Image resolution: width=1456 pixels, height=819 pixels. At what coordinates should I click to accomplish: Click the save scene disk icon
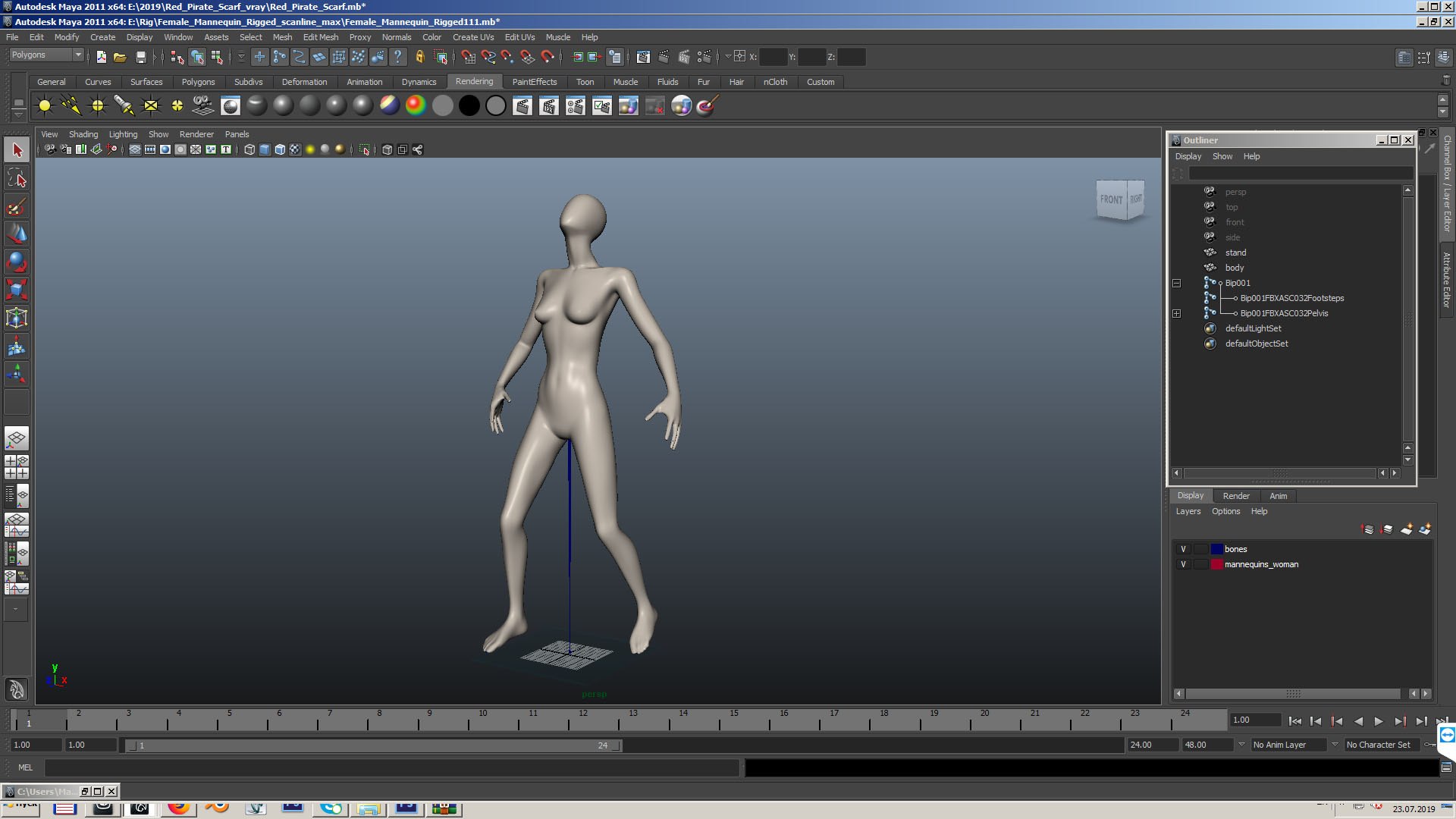140,57
